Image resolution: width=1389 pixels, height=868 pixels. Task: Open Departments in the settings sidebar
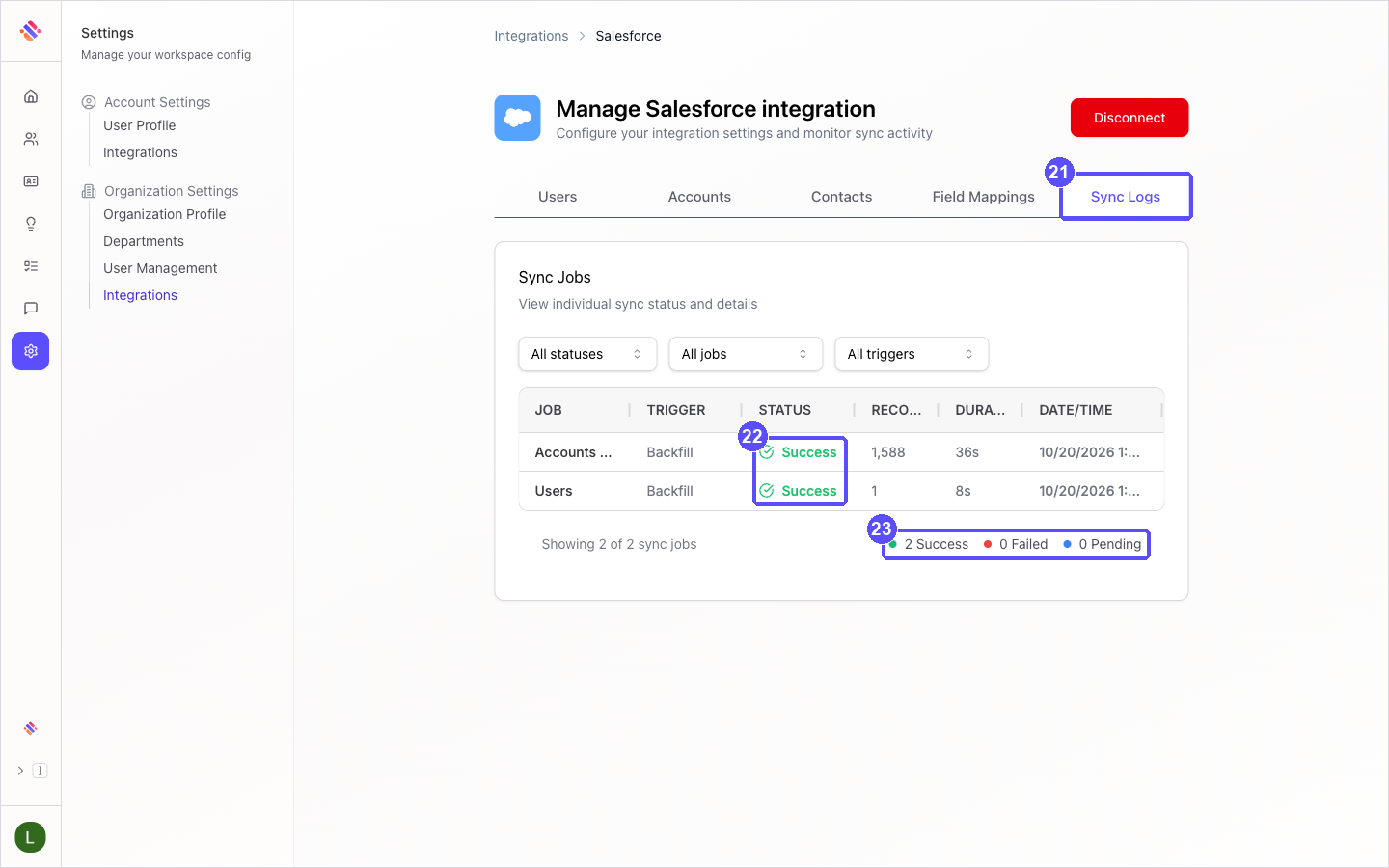(x=144, y=241)
